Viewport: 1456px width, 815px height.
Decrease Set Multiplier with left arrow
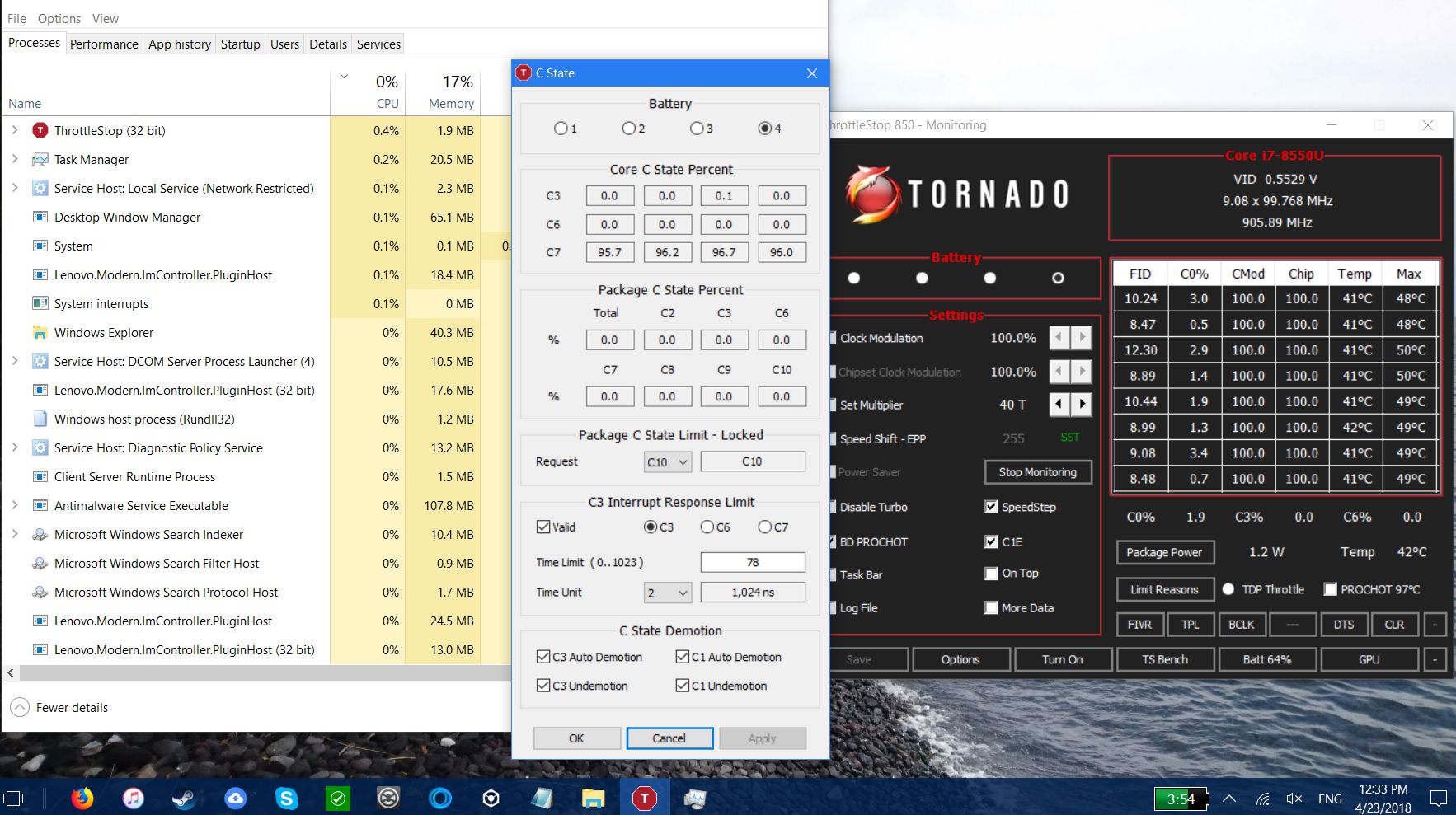click(x=1059, y=405)
